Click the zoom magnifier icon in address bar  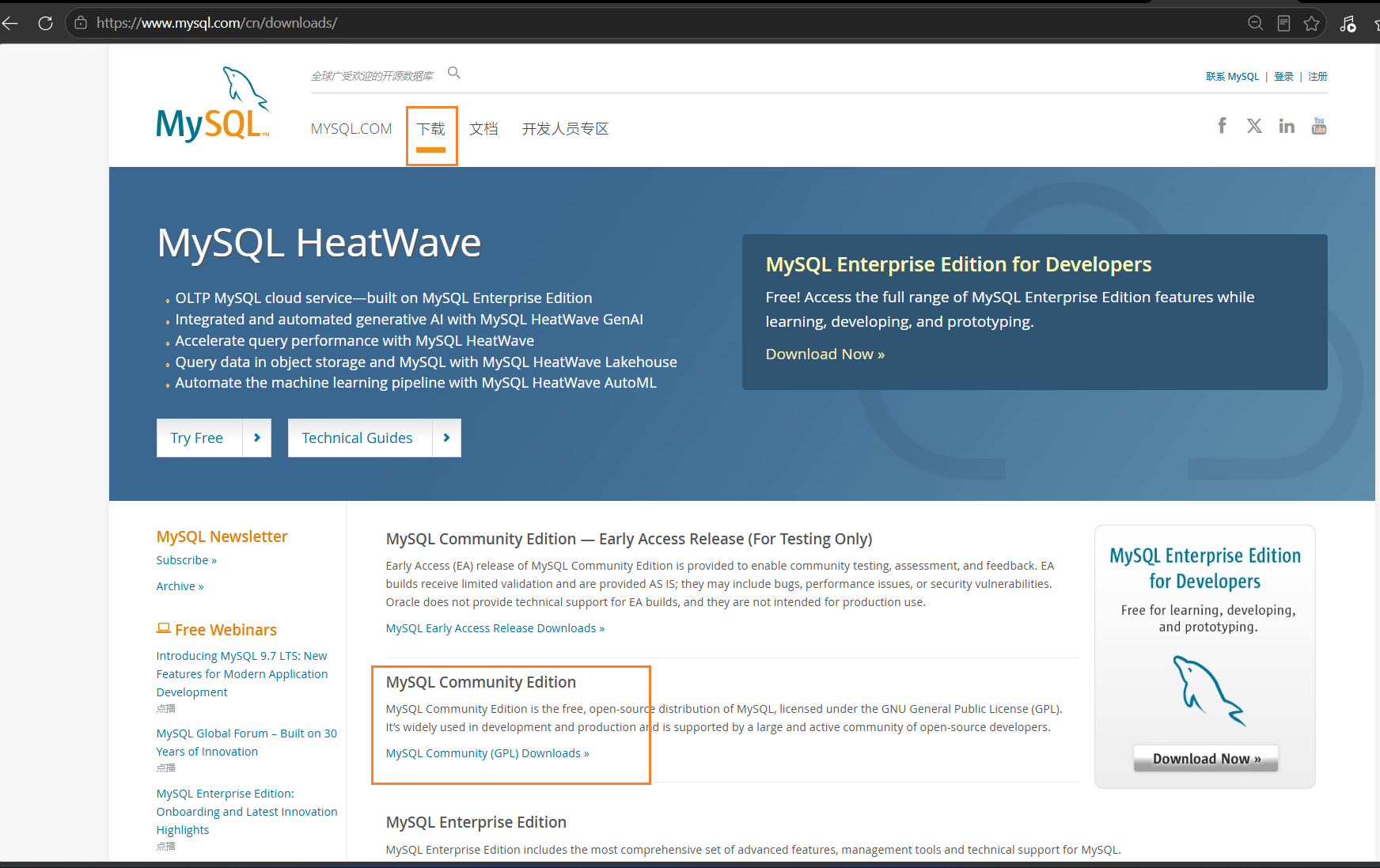pos(1255,23)
